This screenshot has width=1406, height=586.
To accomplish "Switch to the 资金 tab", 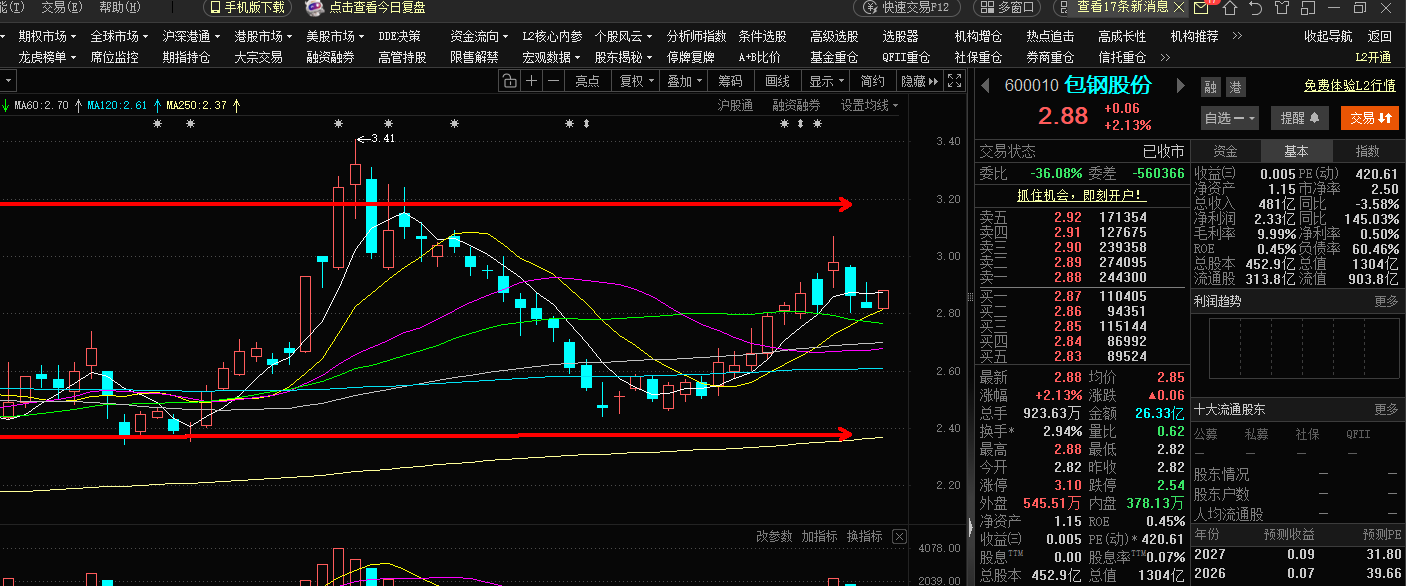I will 1225,152.
